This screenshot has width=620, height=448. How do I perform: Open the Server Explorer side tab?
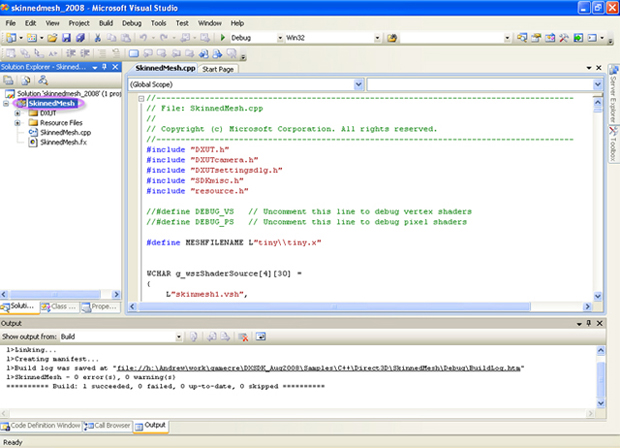(x=613, y=94)
